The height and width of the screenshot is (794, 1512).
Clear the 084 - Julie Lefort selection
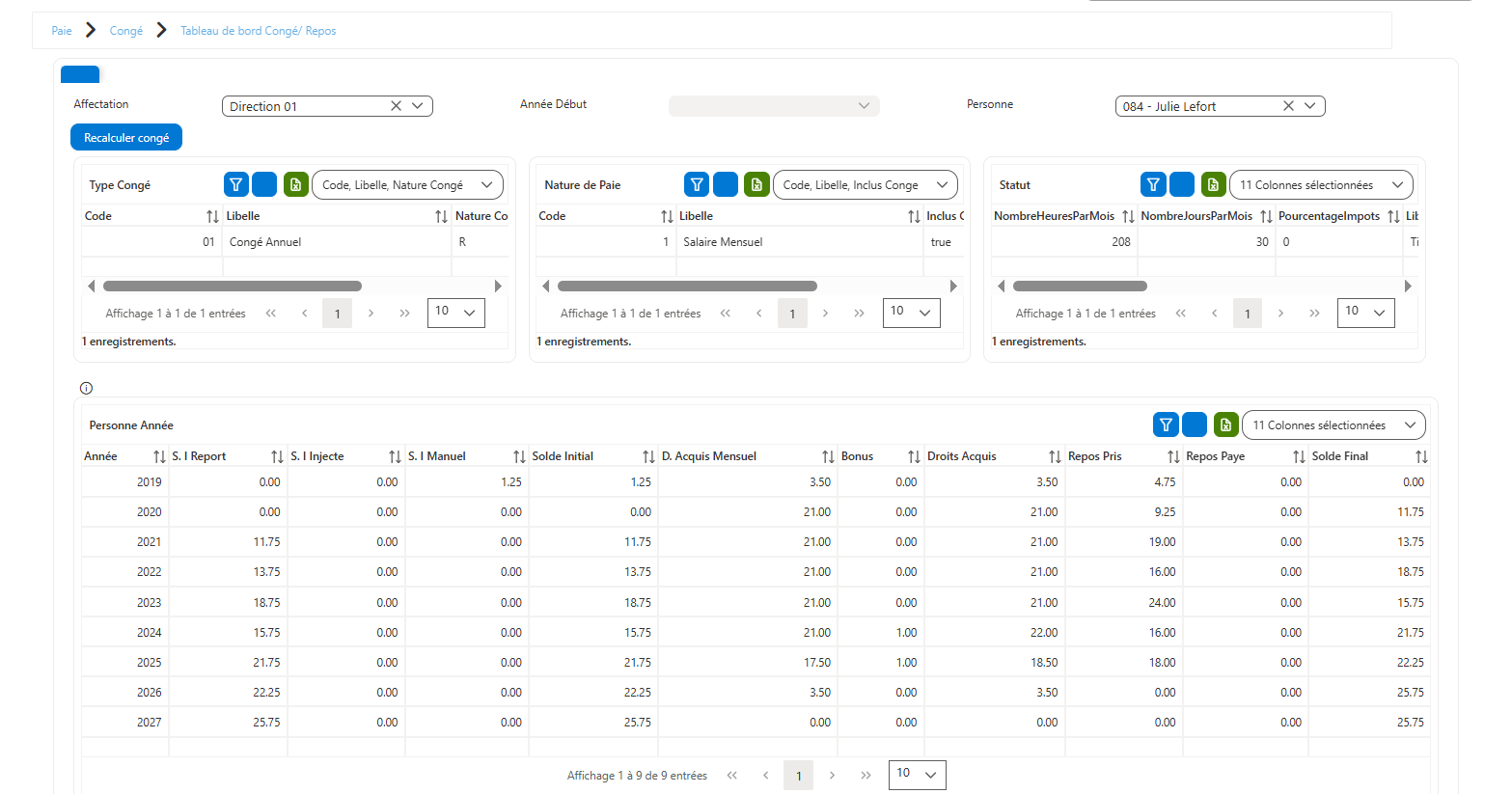pos(1288,106)
